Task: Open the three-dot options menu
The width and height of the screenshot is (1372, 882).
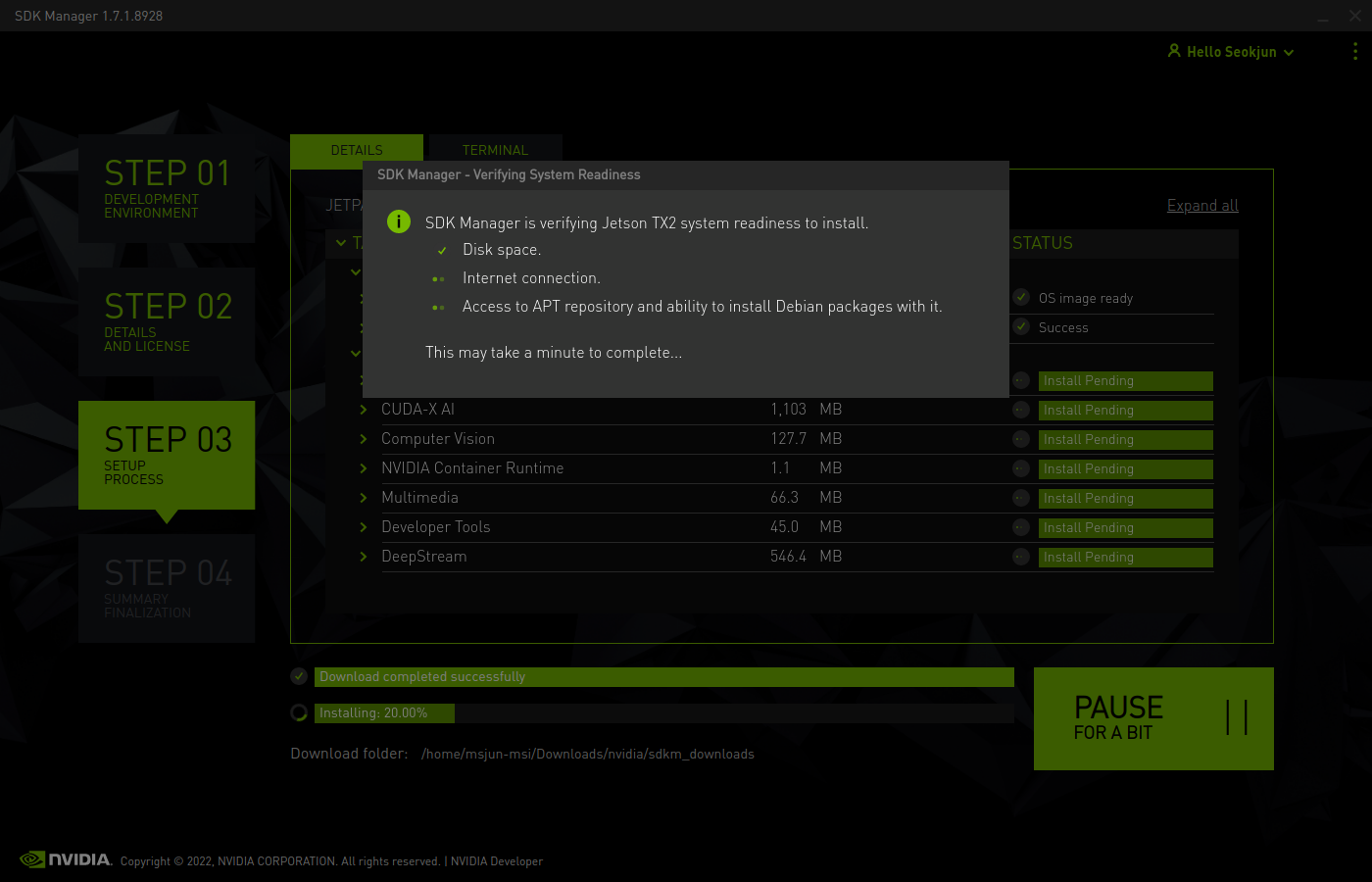Action: 1355,51
